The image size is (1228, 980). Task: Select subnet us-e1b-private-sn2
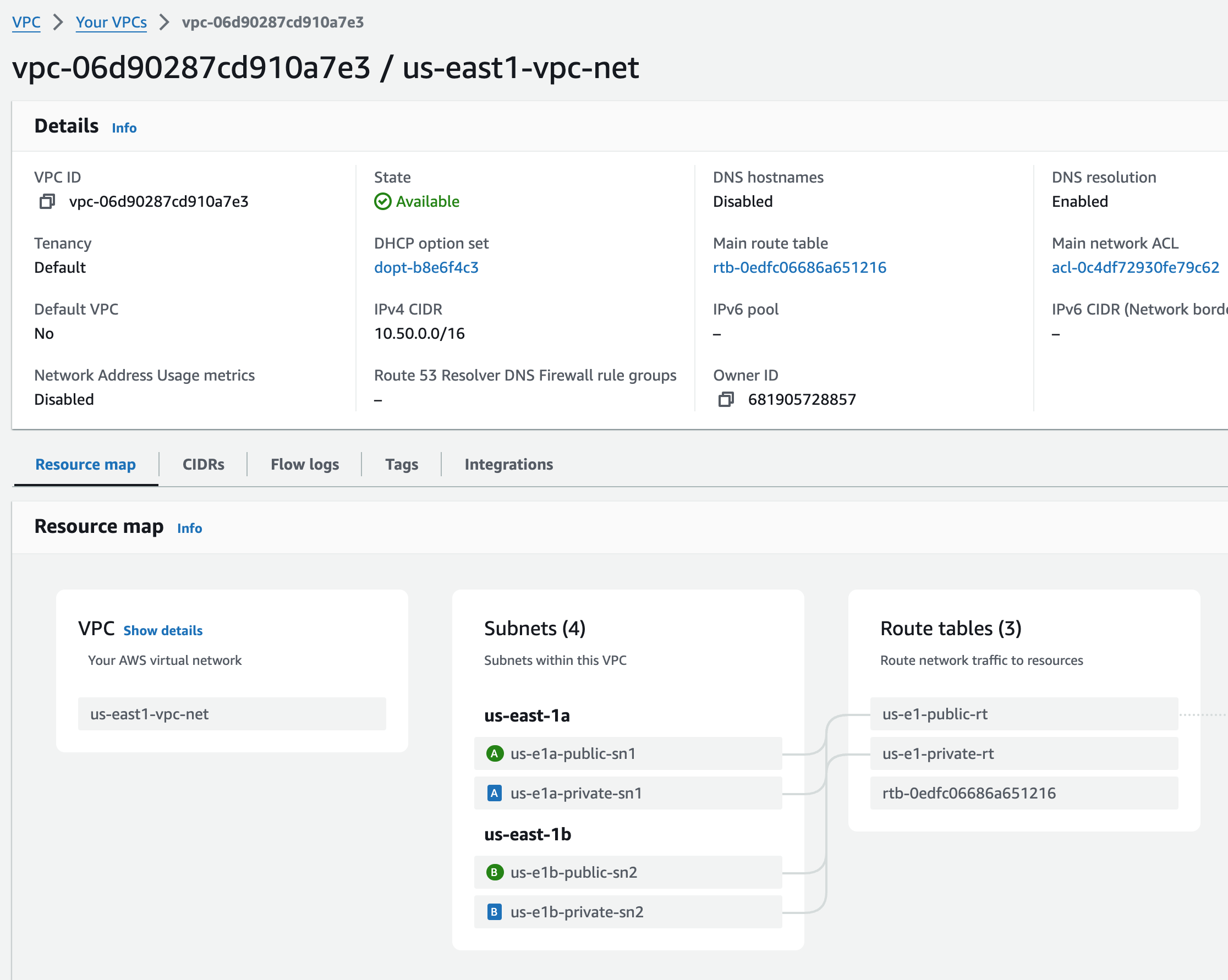(628, 912)
